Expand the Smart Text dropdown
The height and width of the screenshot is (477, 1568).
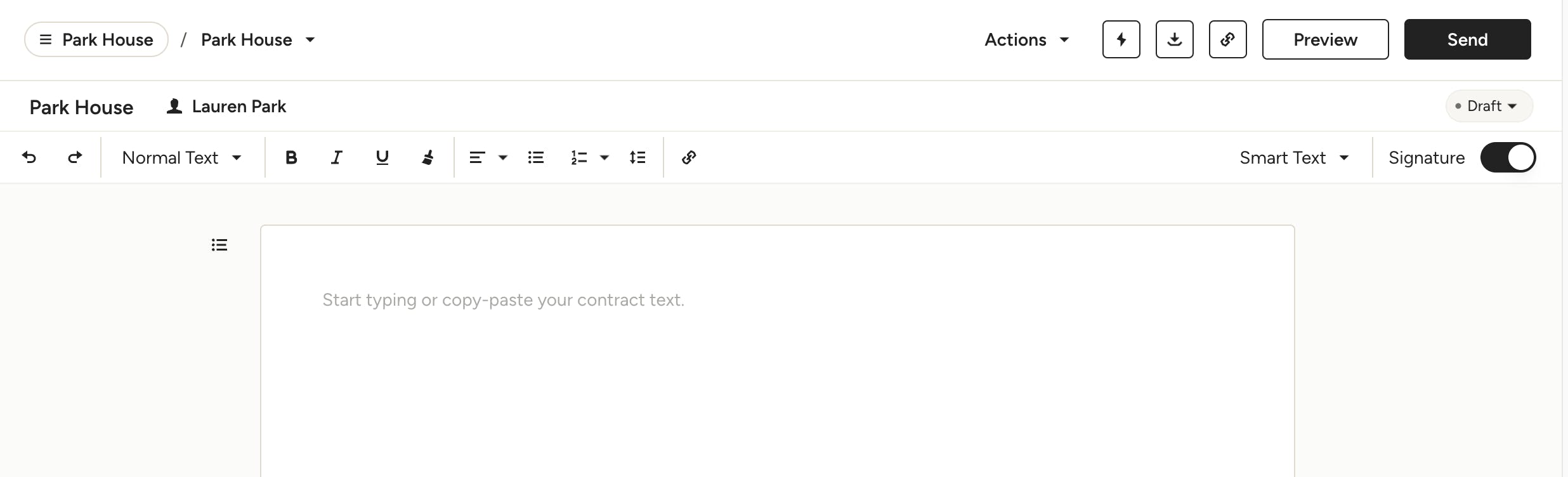[x=1294, y=157]
